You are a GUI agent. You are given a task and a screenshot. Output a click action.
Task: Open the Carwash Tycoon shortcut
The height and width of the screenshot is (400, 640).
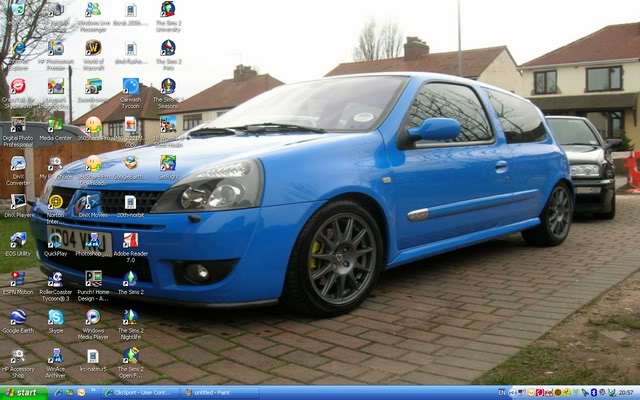pos(131,87)
